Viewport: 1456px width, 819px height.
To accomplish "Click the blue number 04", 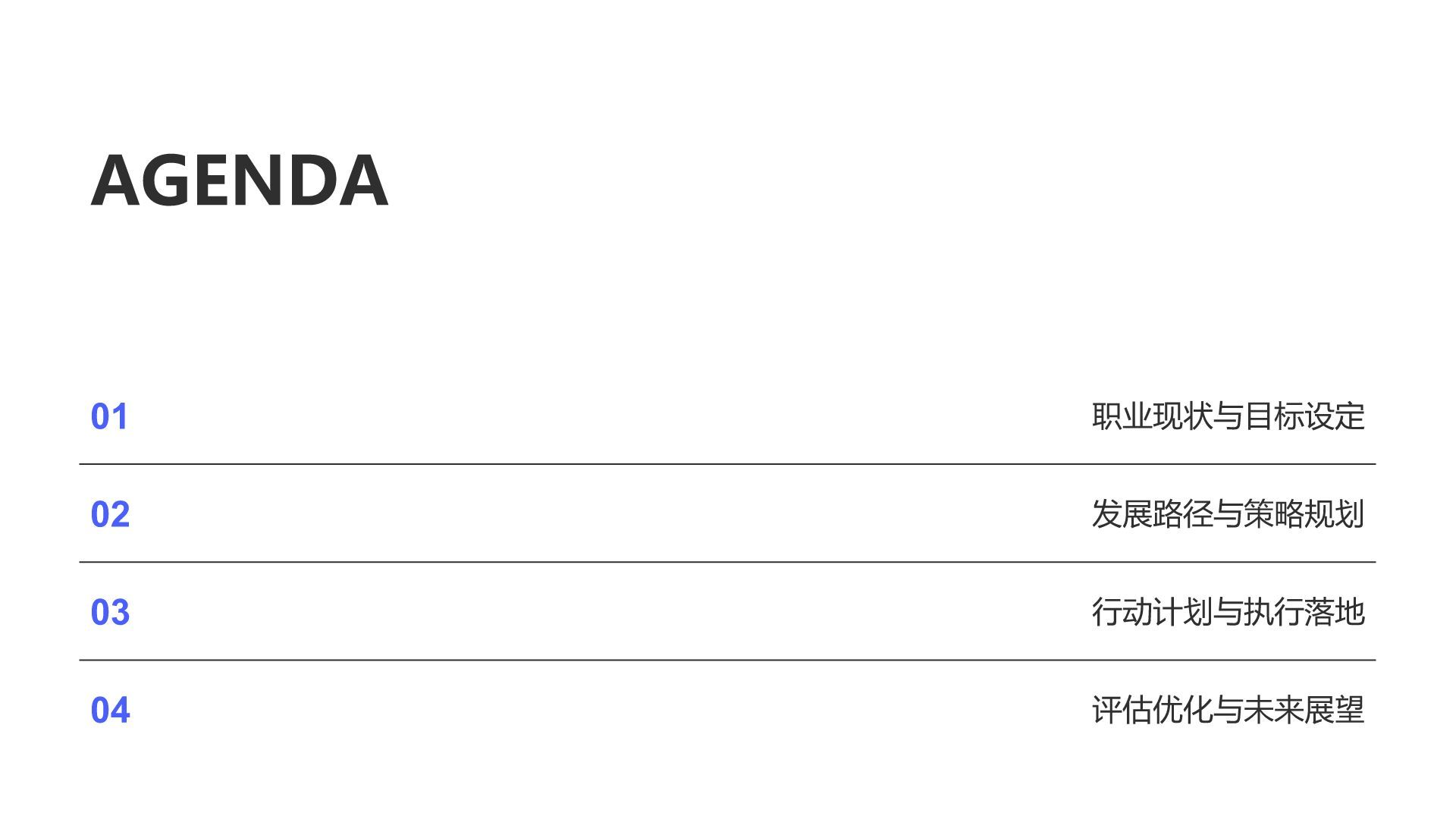I will [x=110, y=710].
